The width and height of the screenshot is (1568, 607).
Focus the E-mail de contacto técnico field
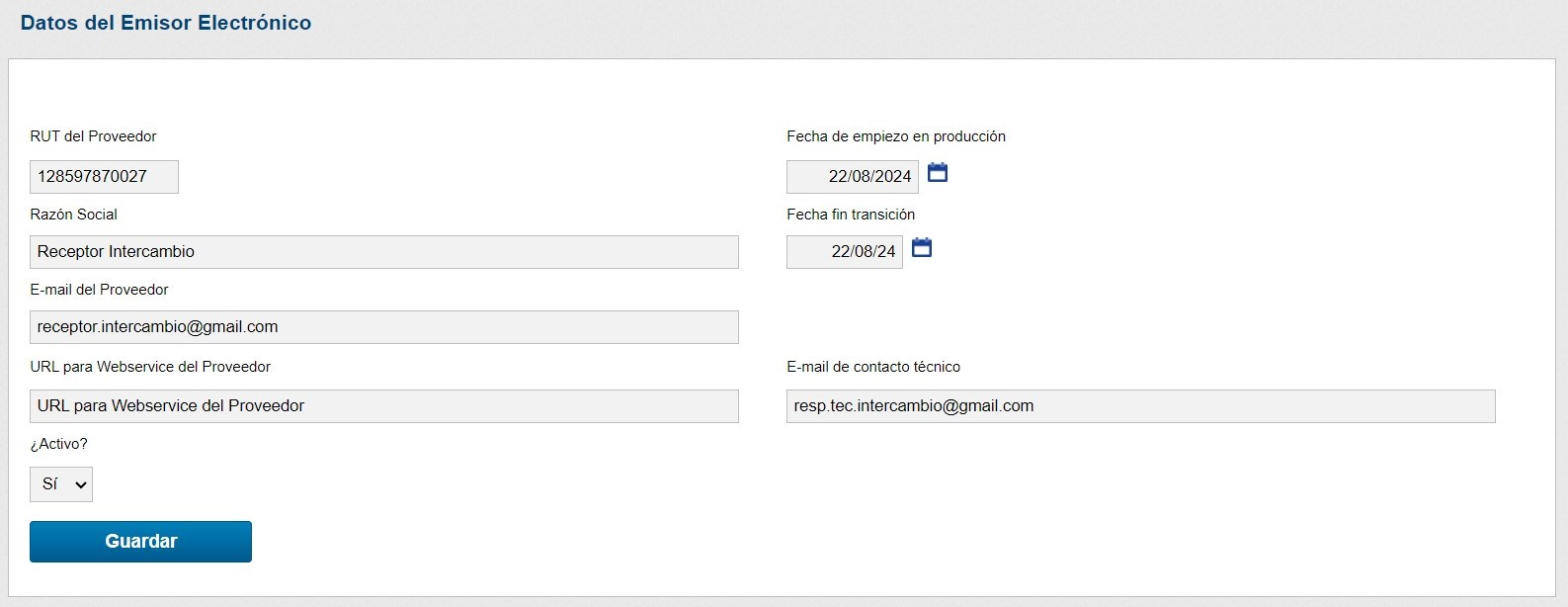[1140, 406]
